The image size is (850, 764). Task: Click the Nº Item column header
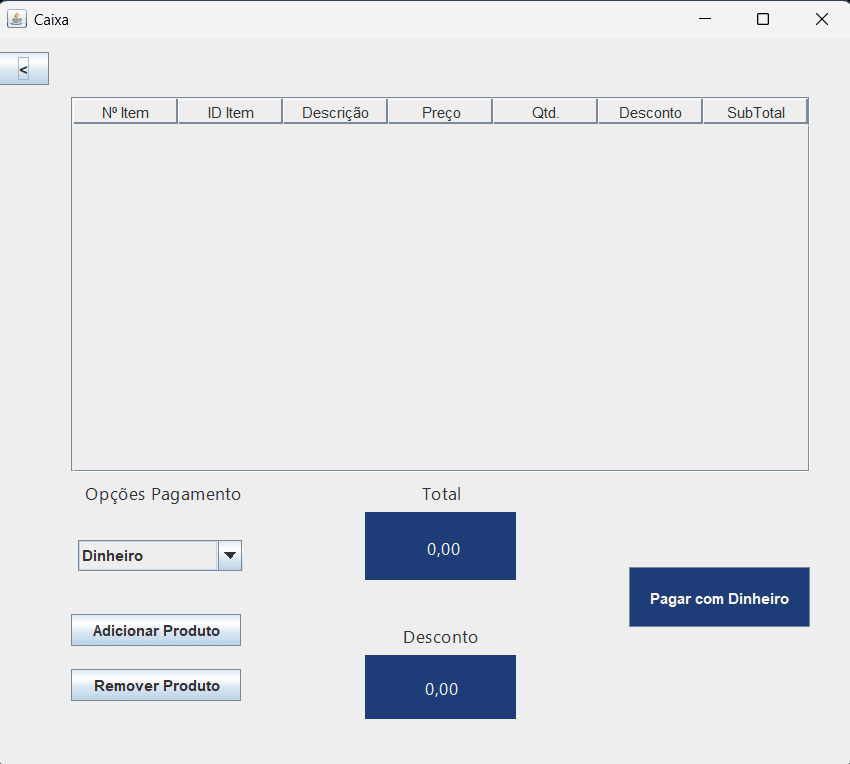click(125, 112)
